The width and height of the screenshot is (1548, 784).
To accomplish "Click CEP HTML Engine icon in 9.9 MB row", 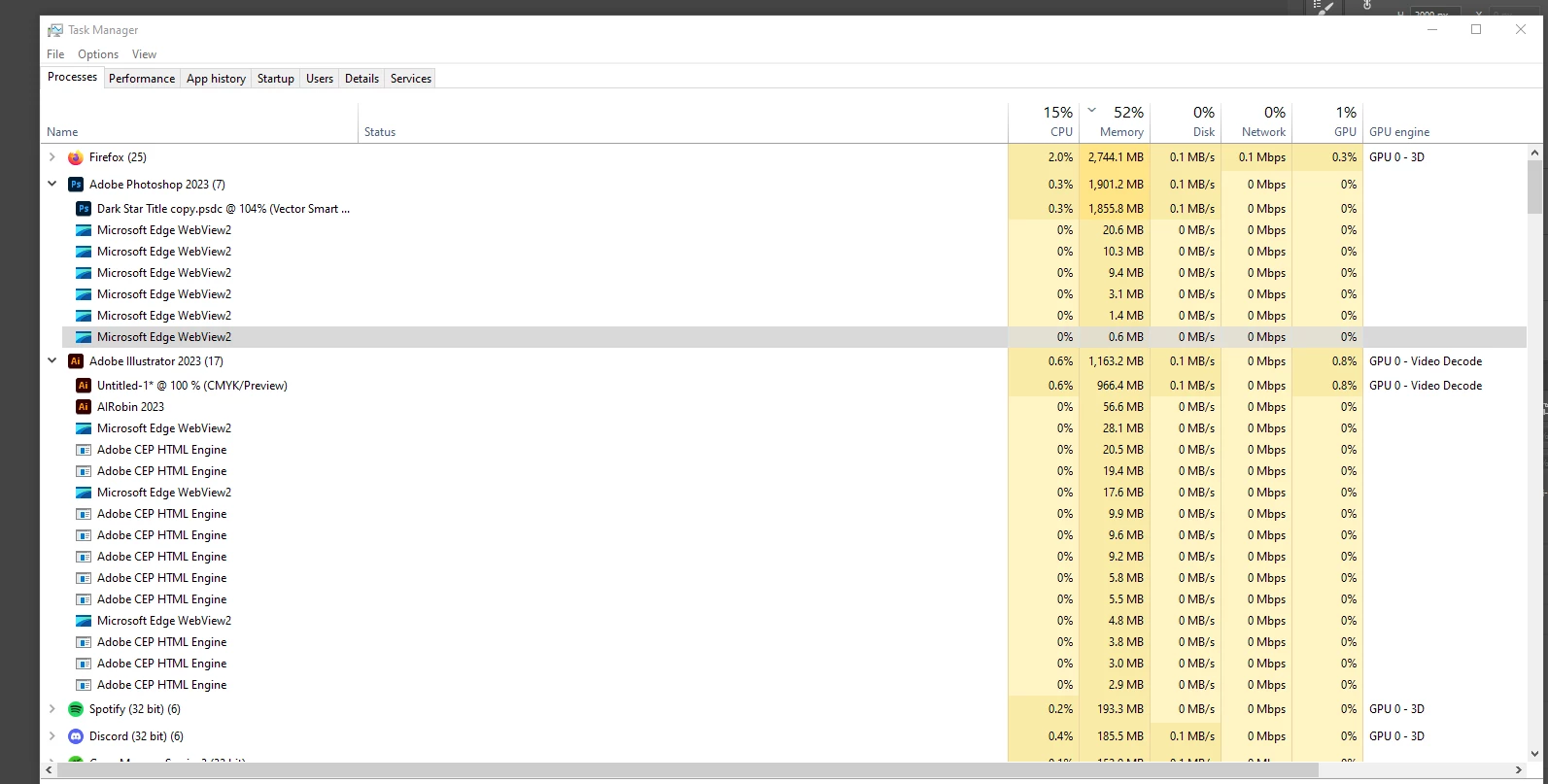I will coord(84,514).
